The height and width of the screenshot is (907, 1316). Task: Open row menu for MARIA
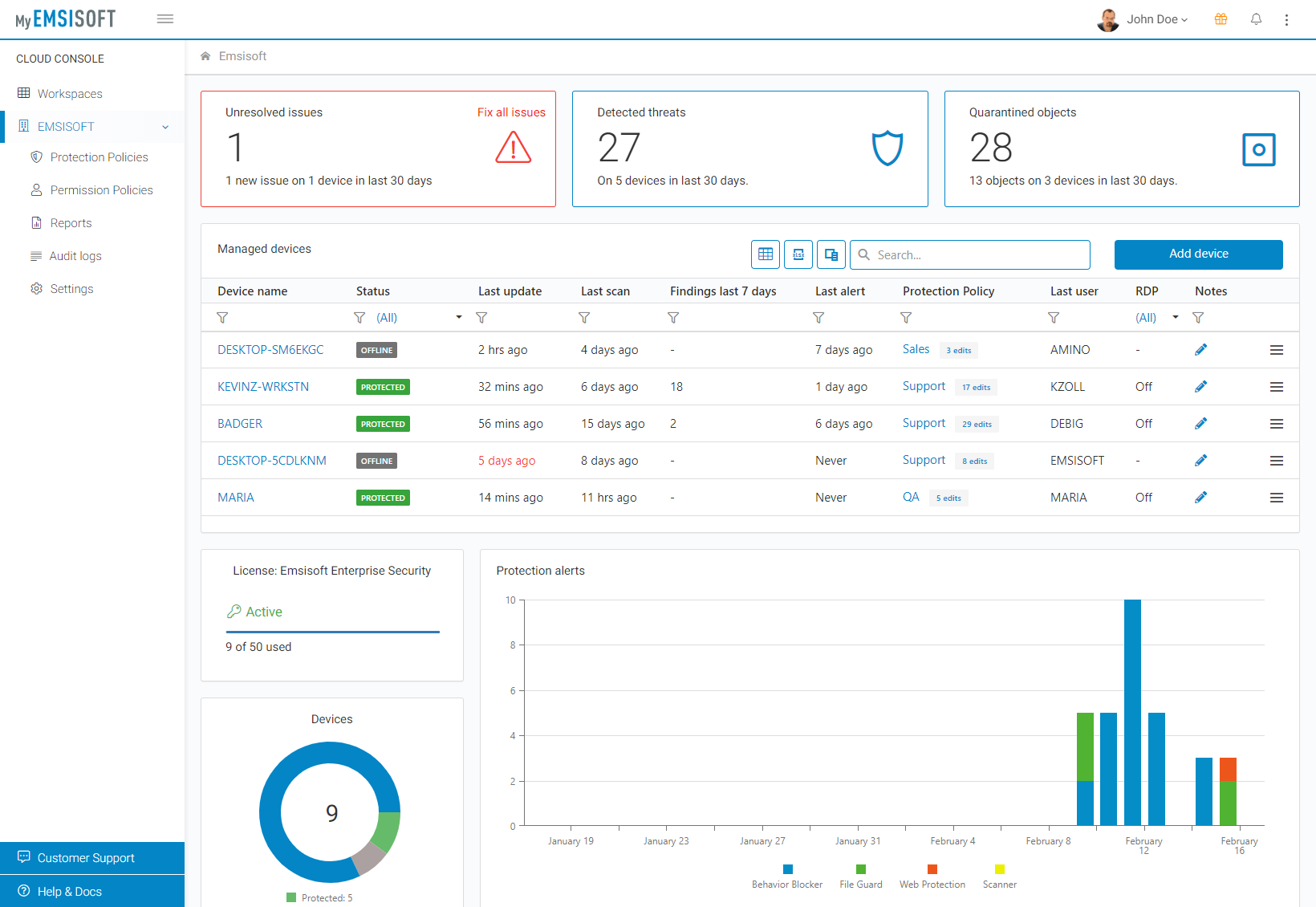click(x=1277, y=498)
